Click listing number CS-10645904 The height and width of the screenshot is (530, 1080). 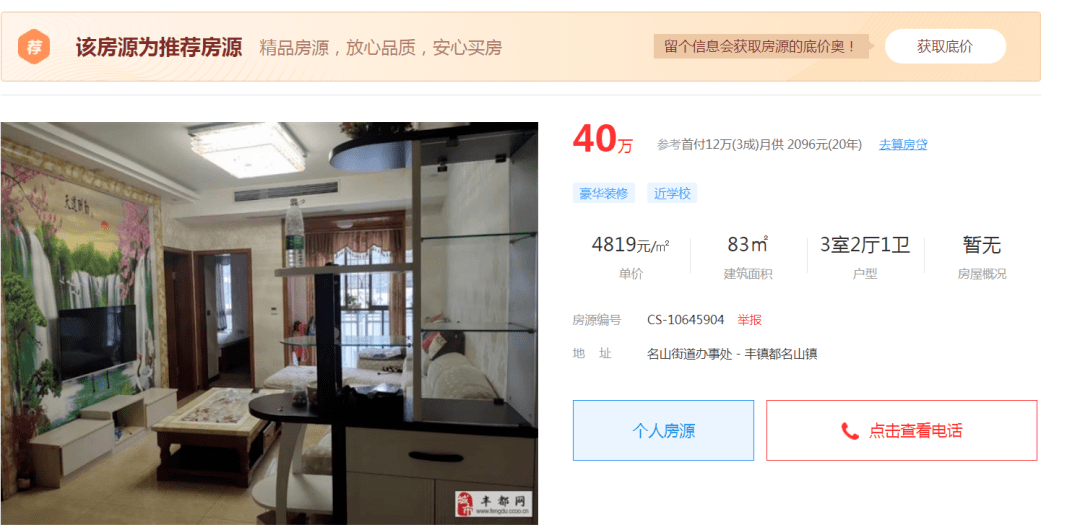(685, 320)
